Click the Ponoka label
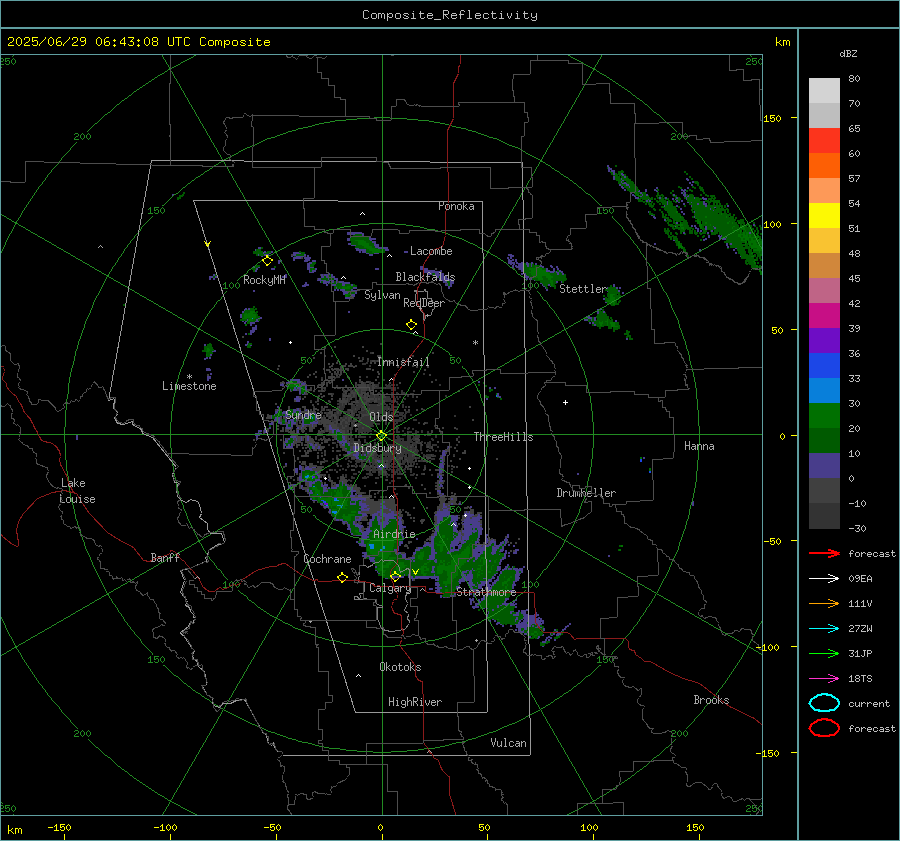The image size is (900, 841). pos(456,206)
